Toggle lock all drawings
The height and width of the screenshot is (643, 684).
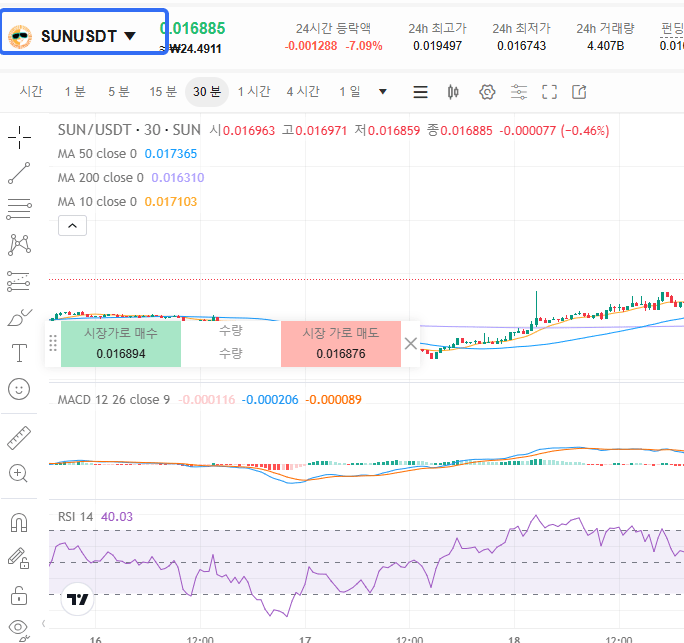[19, 594]
